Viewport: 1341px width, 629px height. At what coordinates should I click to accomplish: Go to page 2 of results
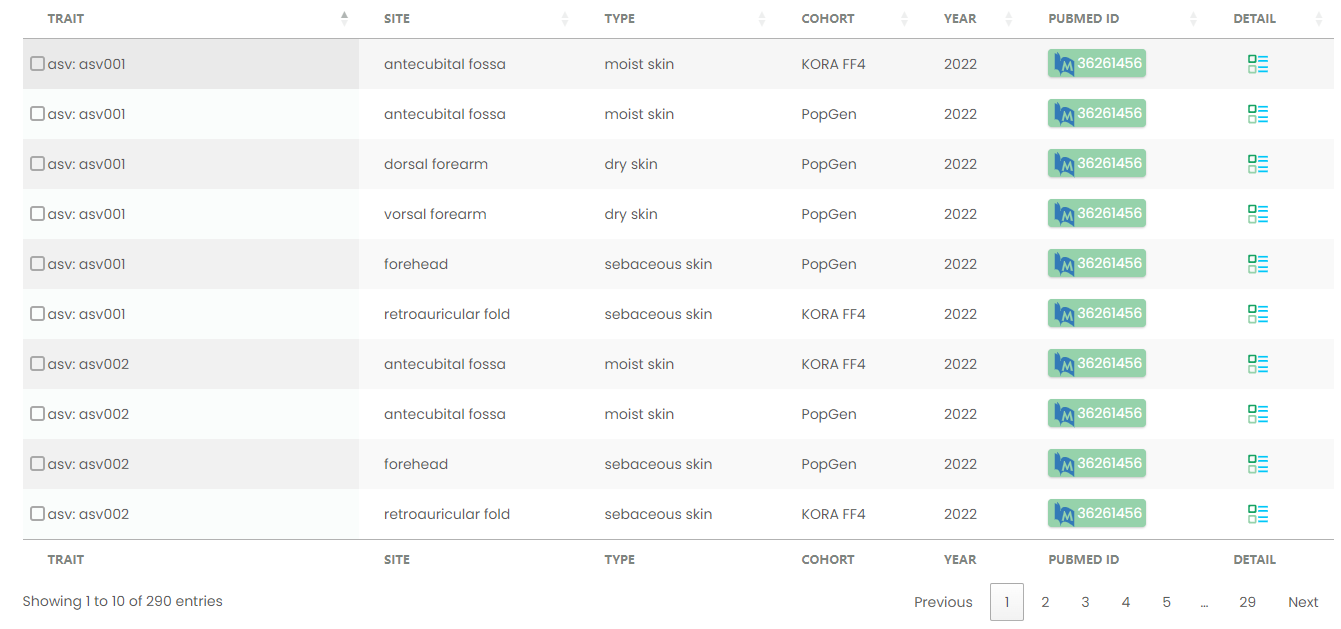[1045, 602]
